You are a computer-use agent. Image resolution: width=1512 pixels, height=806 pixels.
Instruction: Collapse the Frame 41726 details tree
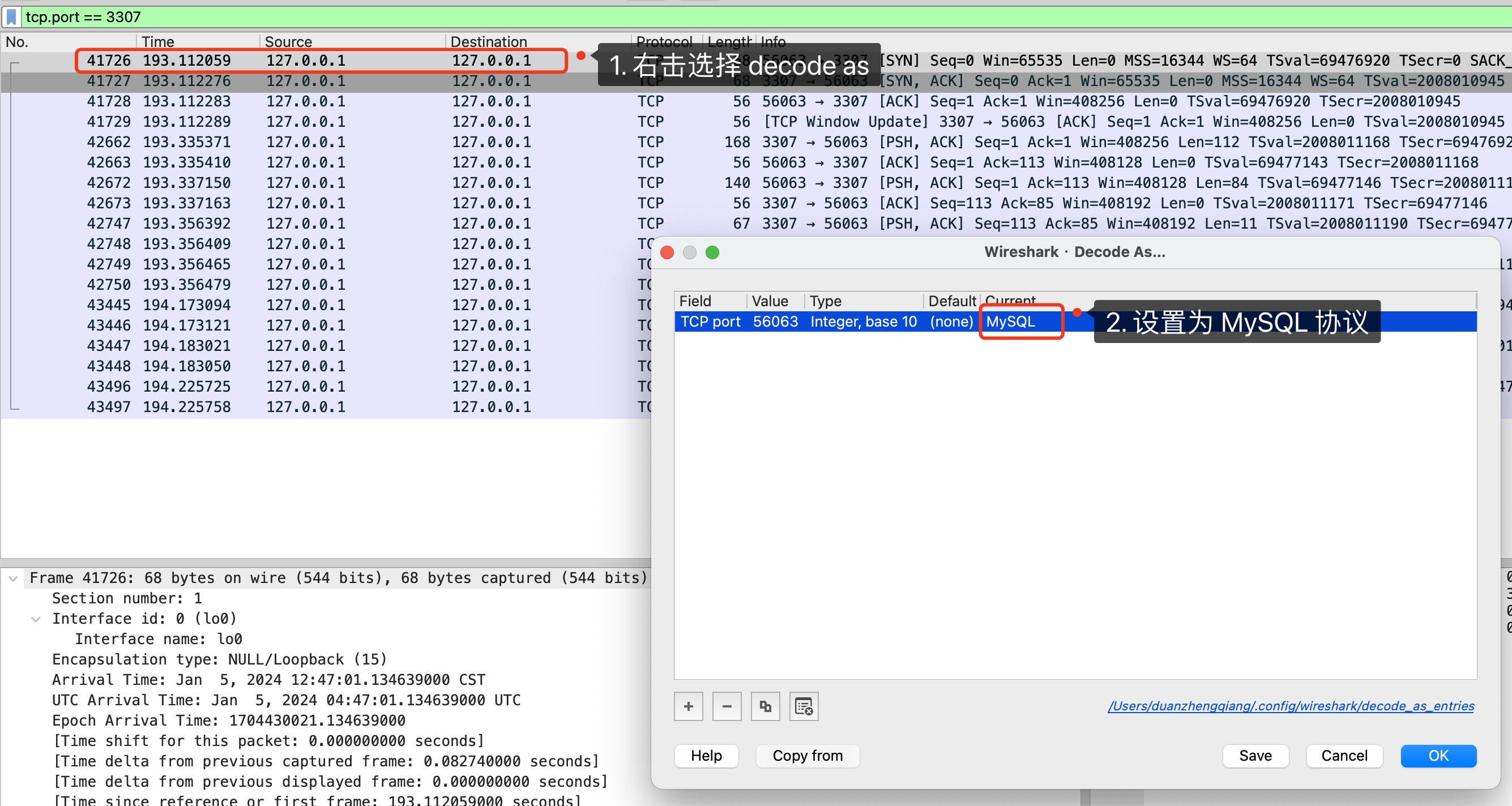(x=13, y=578)
